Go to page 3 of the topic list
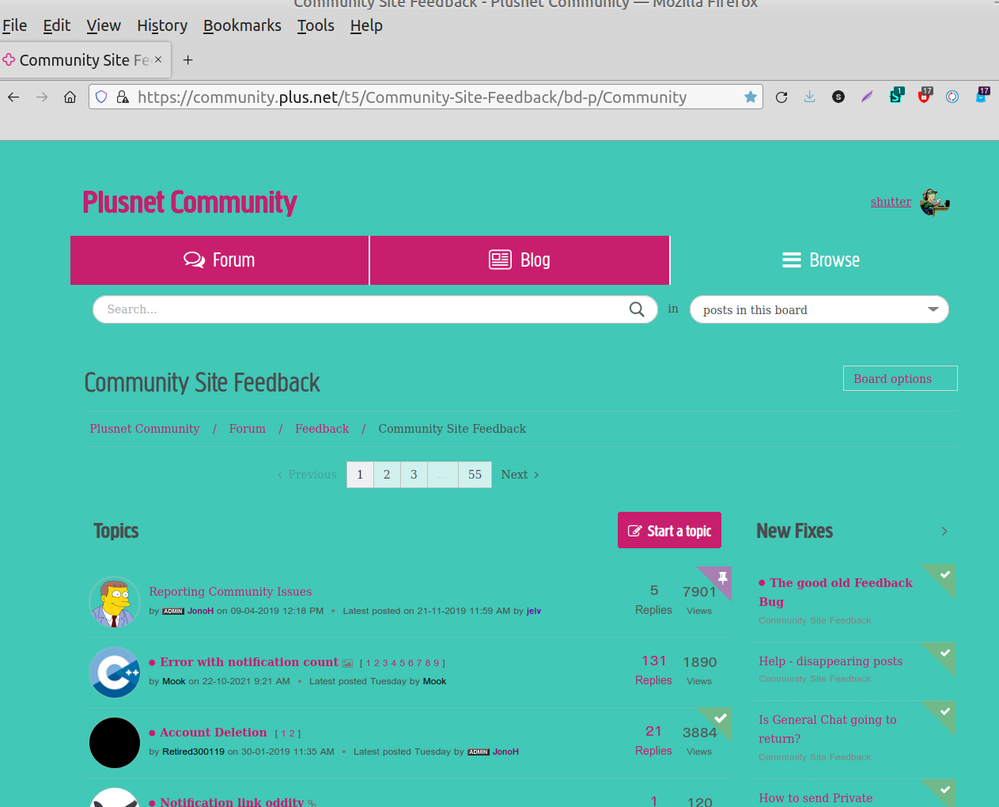Viewport: 999px width, 807px height. [413, 474]
